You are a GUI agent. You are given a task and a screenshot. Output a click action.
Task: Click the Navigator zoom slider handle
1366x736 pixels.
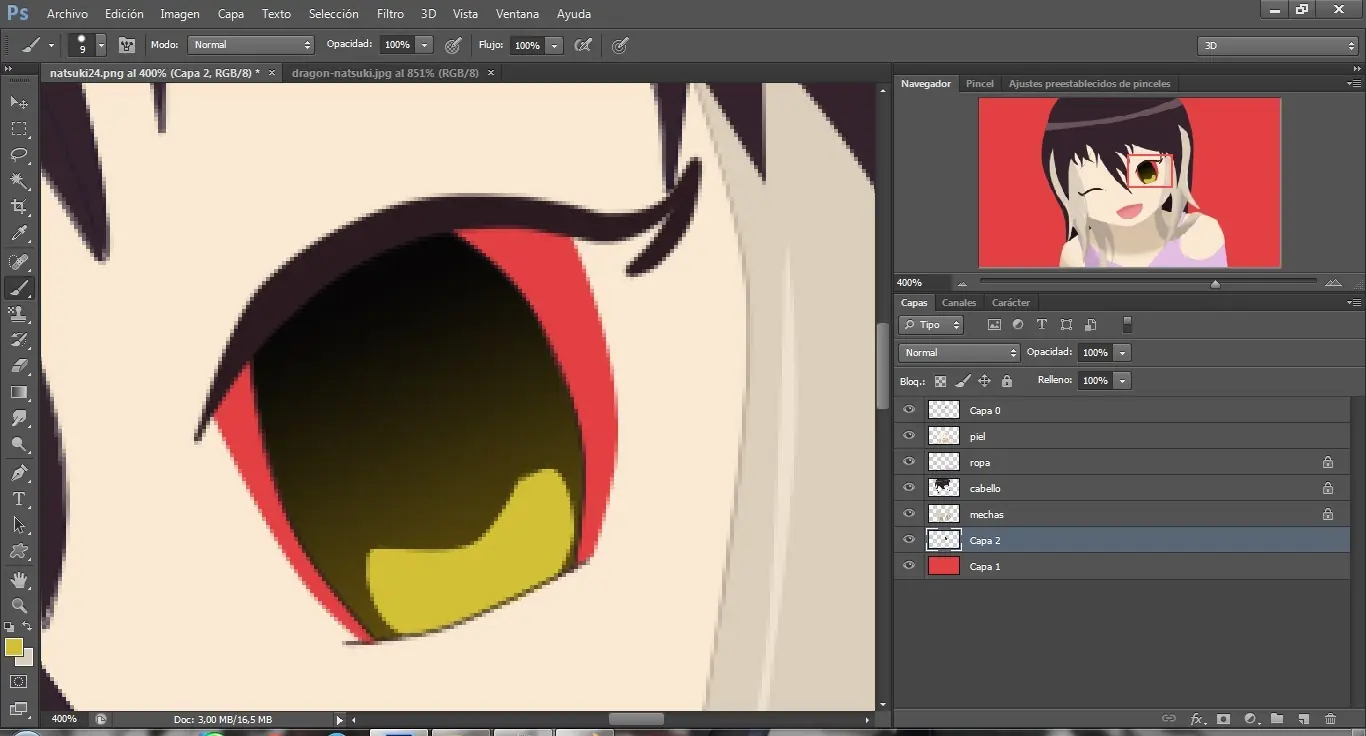(1215, 284)
